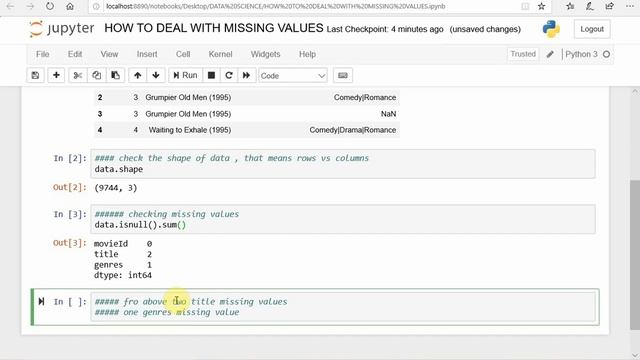Open the View menu
The height and width of the screenshot is (360, 640).
[109, 54]
